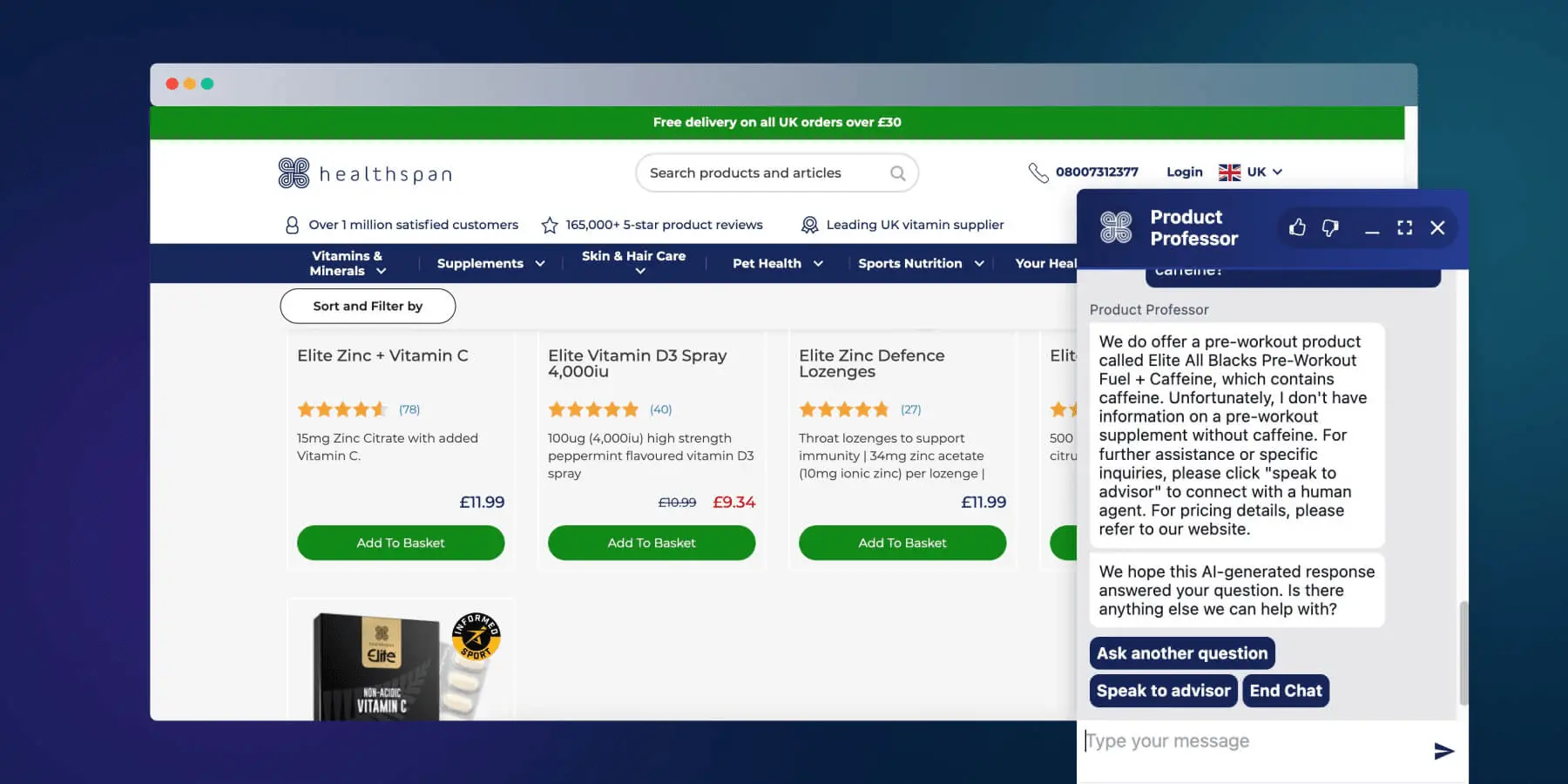Image resolution: width=1568 pixels, height=784 pixels.
Task: Click the UK flag icon
Action: [1229, 172]
